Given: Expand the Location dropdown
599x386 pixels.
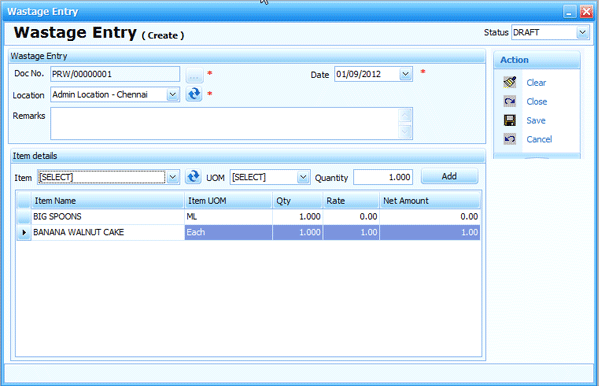Looking at the screenshot, I should click(173, 94).
